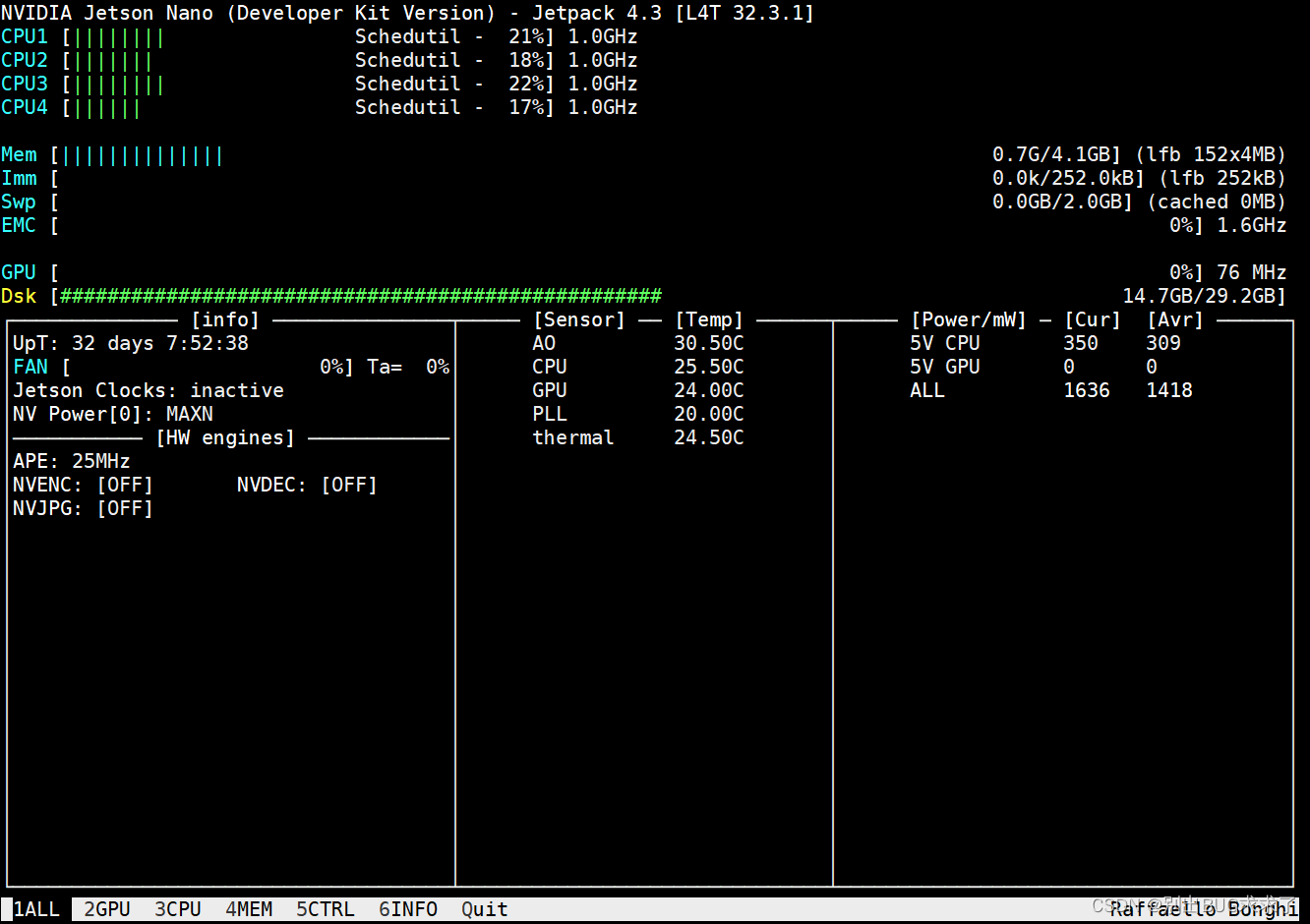This screenshot has height=924, width=1310.
Task: Click the average total power 1418
Action: (1169, 390)
